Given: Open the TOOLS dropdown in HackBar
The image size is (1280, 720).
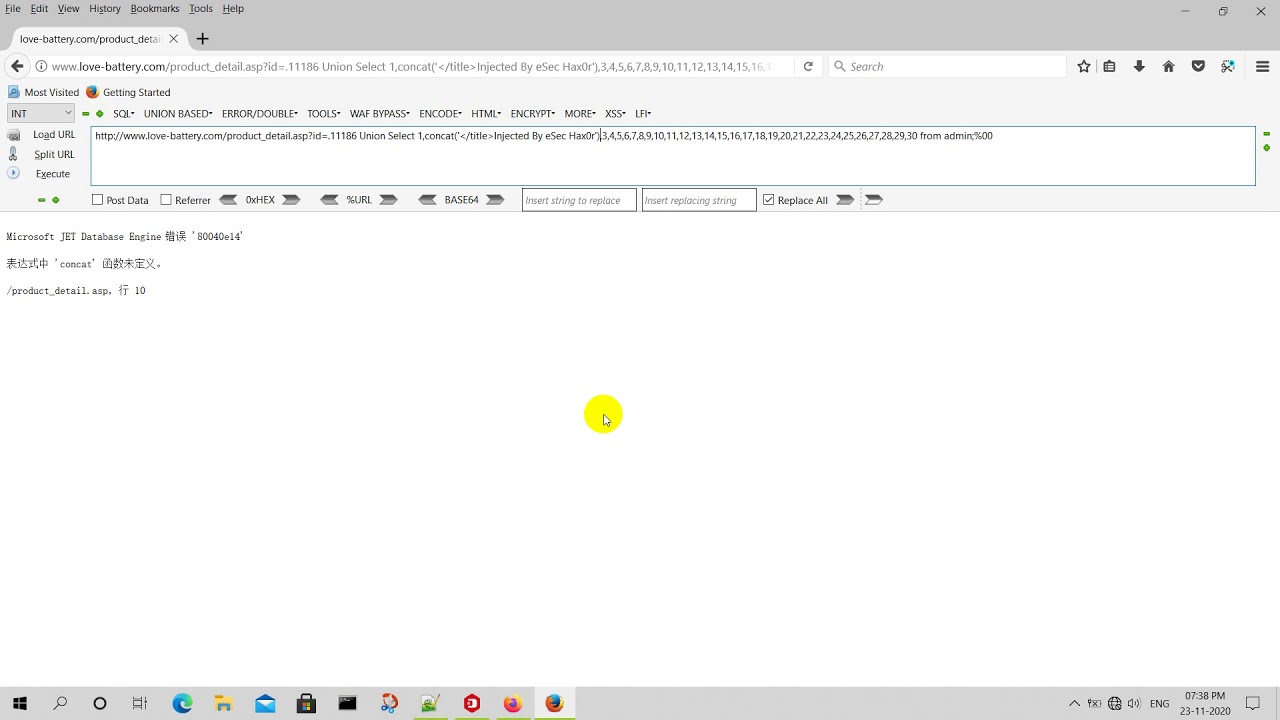Looking at the screenshot, I should tap(324, 114).
